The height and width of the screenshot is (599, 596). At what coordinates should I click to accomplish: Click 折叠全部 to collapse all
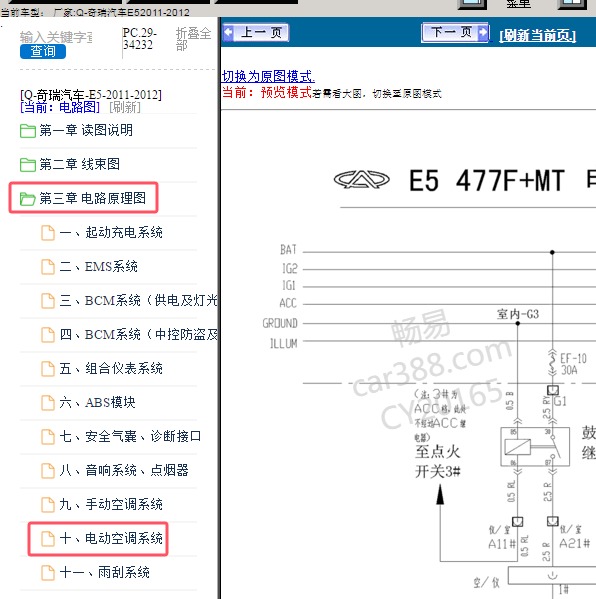click(x=193, y=39)
